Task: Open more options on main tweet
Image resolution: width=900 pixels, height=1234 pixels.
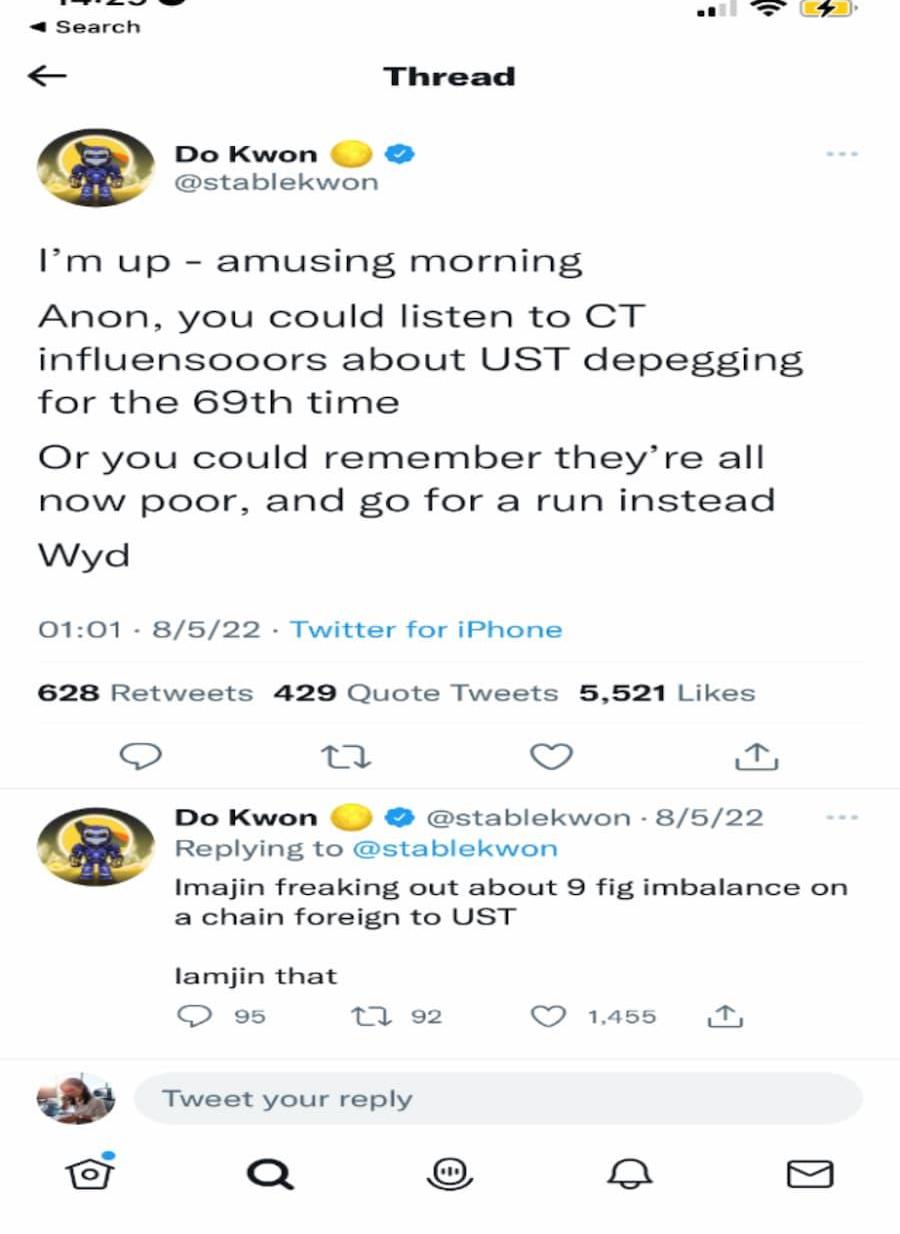Action: (x=842, y=155)
